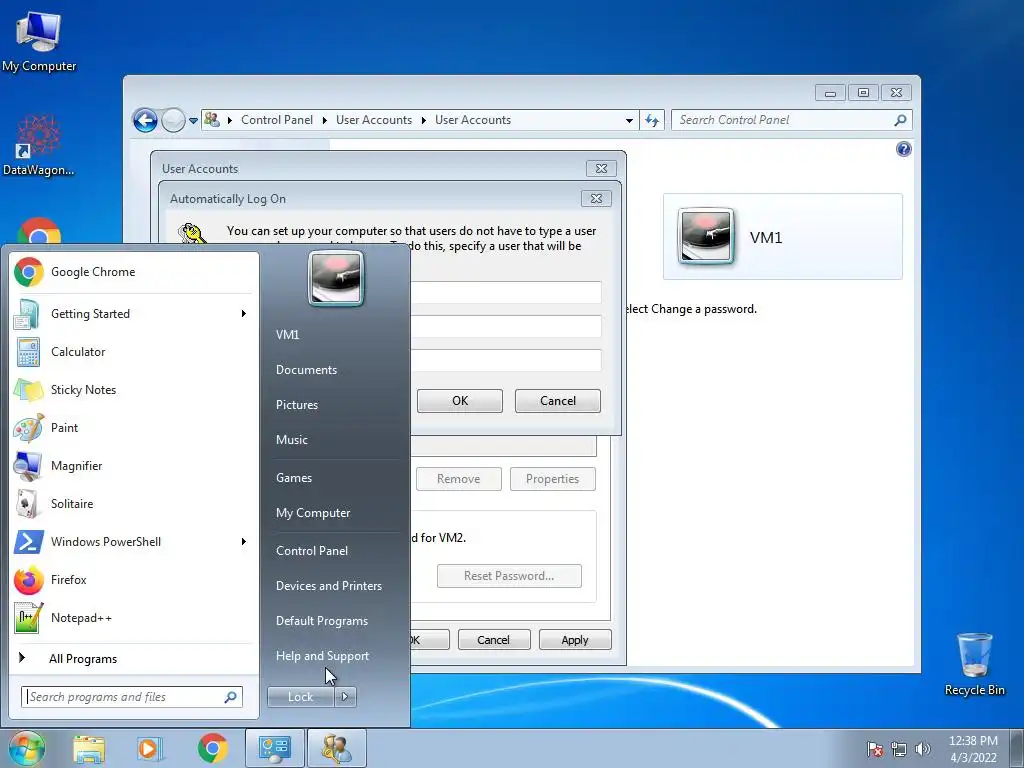Open File Explorer from taskbar
Image resolution: width=1024 pixels, height=768 pixels.
[89, 748]
